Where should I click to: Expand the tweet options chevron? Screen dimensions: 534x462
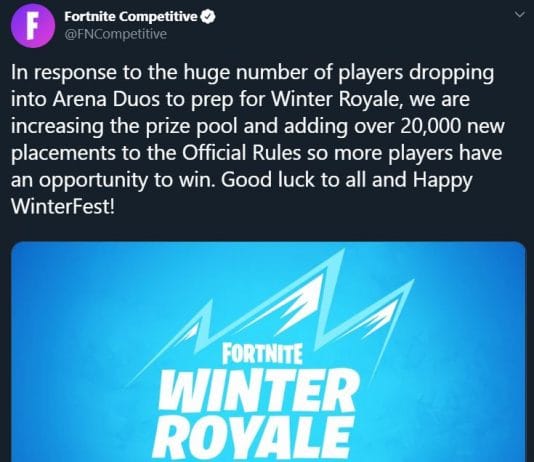tap(519, 15)
